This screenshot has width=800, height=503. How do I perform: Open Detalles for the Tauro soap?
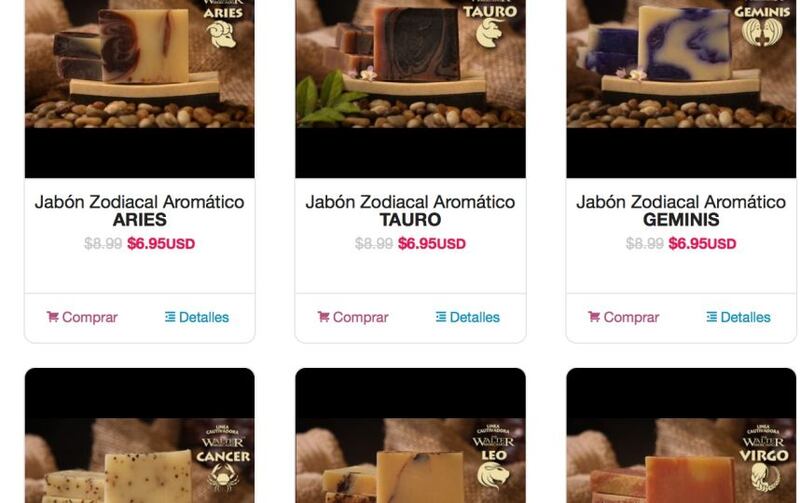click(x=468, y=317)
